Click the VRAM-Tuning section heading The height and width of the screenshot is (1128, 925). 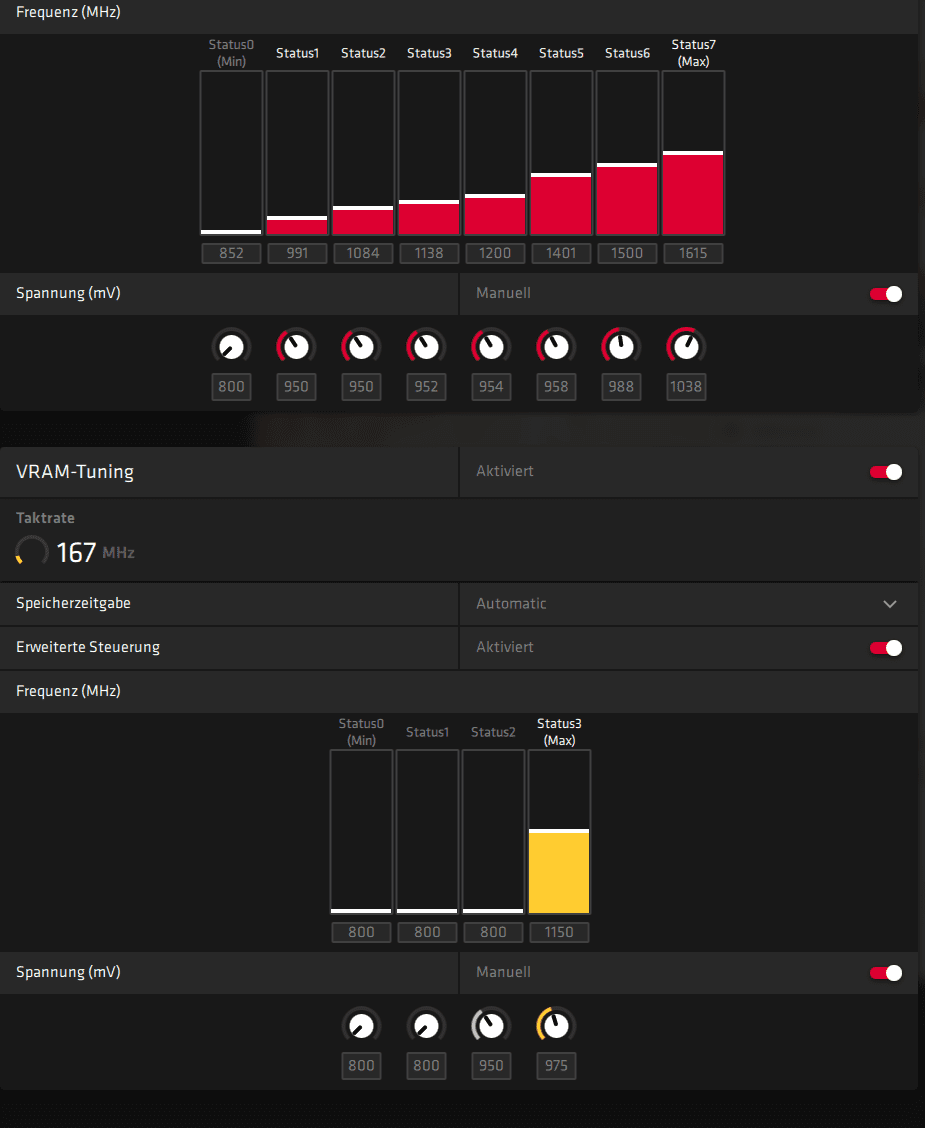(75, 472)
